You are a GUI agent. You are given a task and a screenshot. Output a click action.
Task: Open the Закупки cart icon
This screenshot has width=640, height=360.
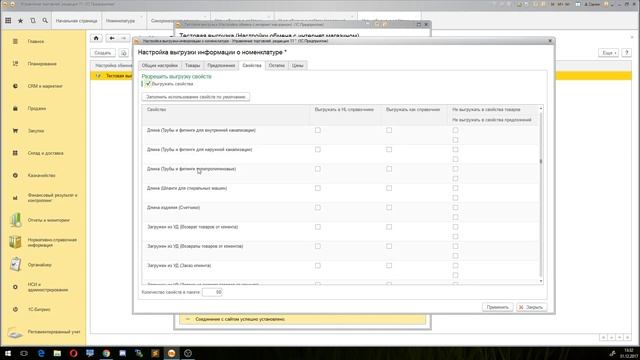pyautogui.click(x=15, y=131)
